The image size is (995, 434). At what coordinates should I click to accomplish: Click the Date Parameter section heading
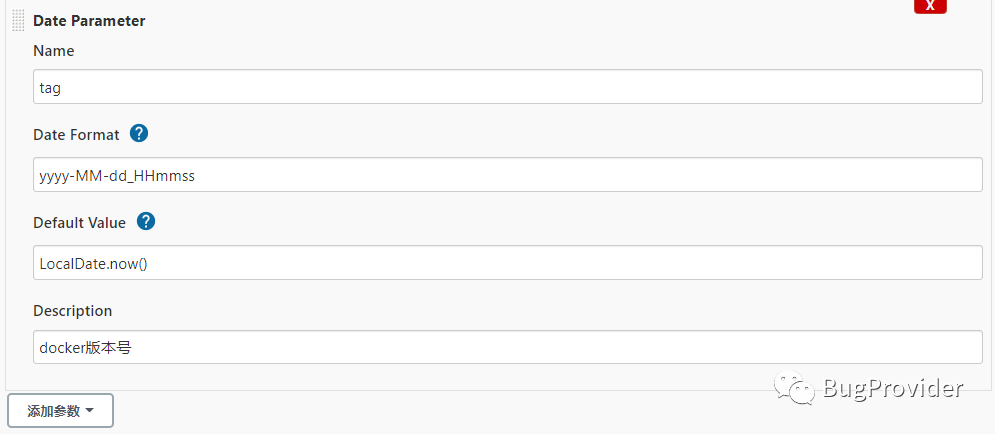point(89,21)
